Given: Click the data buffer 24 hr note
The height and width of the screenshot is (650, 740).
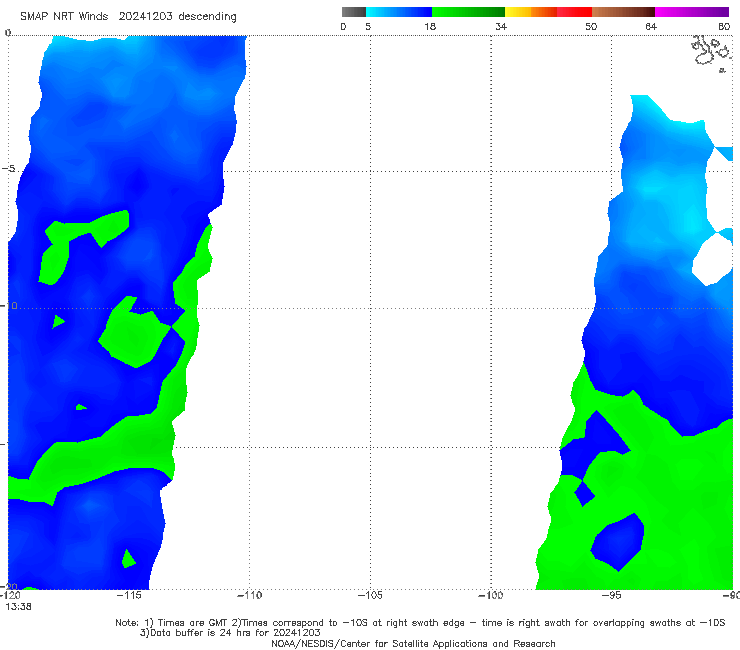Looking at the screenshot, I should (x=230, y=633).
